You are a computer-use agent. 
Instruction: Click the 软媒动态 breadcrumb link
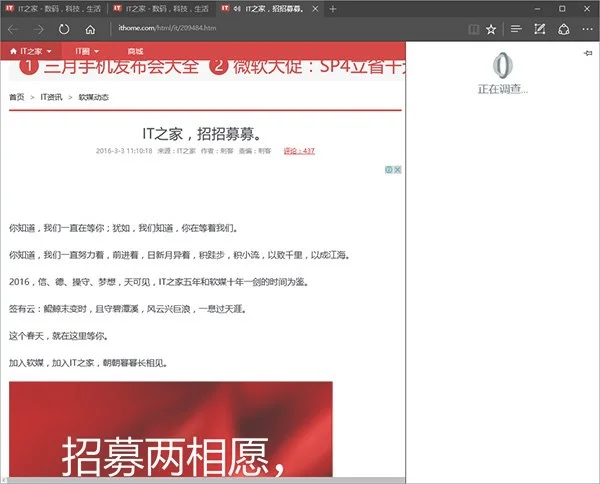93,97
